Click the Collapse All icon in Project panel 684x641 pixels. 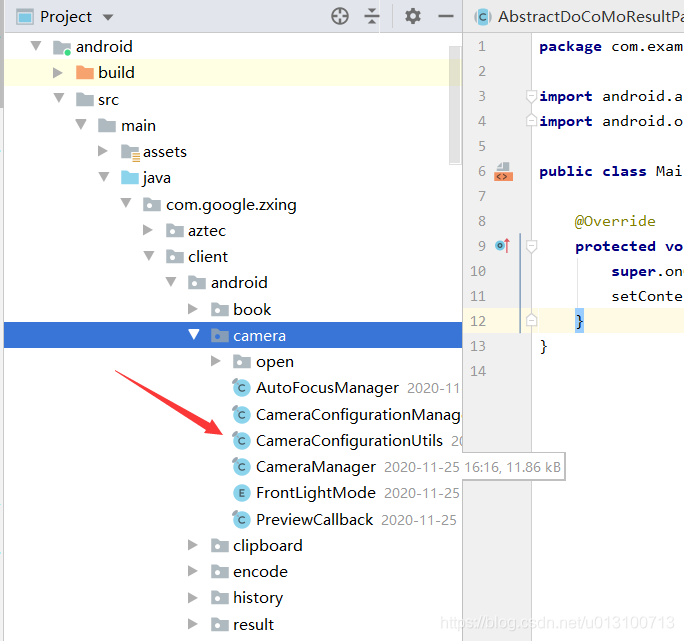tap(372, 17)
